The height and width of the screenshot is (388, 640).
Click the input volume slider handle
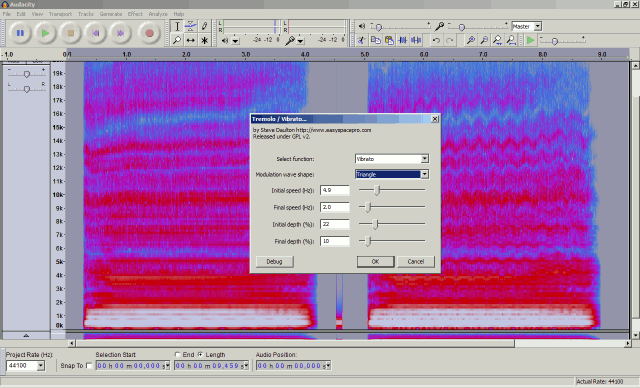click(462, 27)
